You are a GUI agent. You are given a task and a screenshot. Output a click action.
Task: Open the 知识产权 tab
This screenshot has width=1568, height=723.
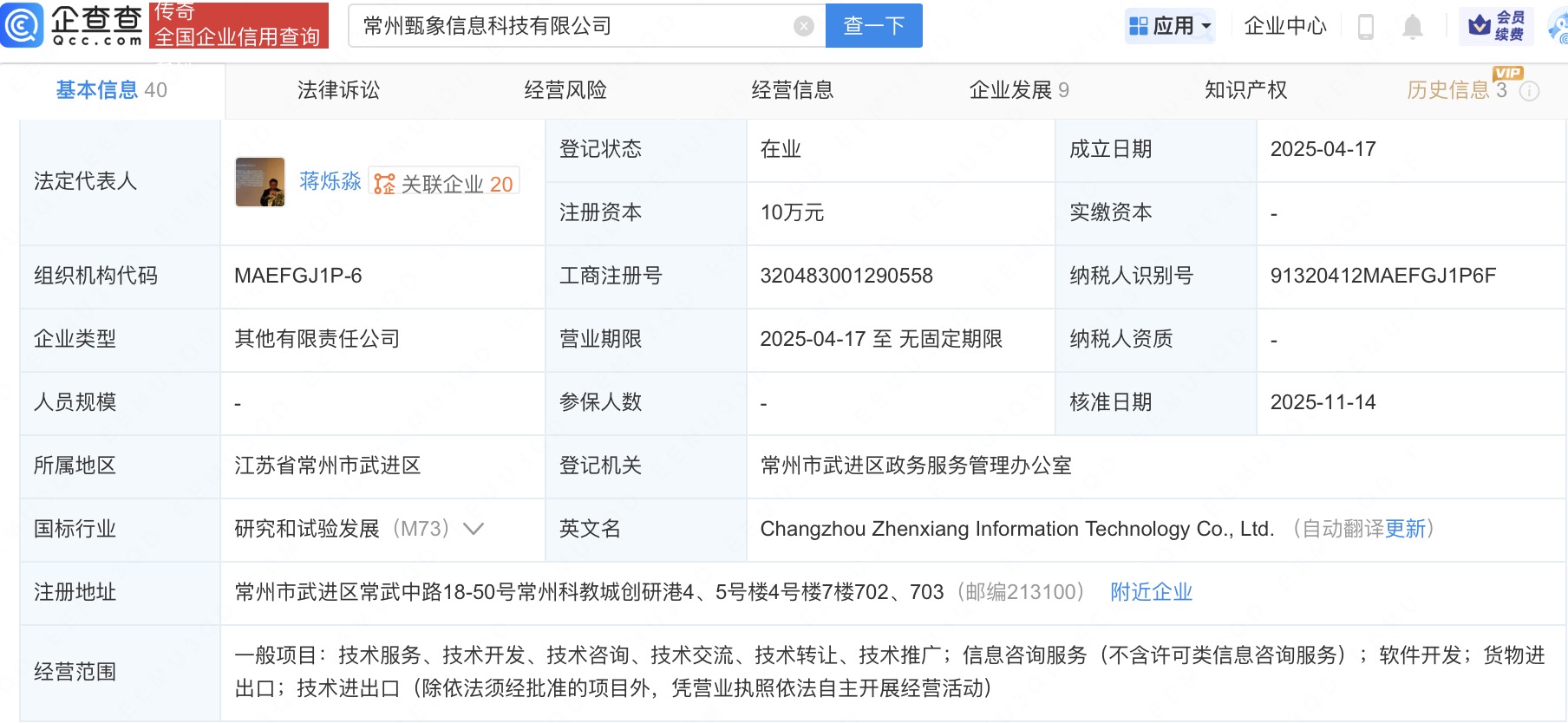tap(1245, 90)
